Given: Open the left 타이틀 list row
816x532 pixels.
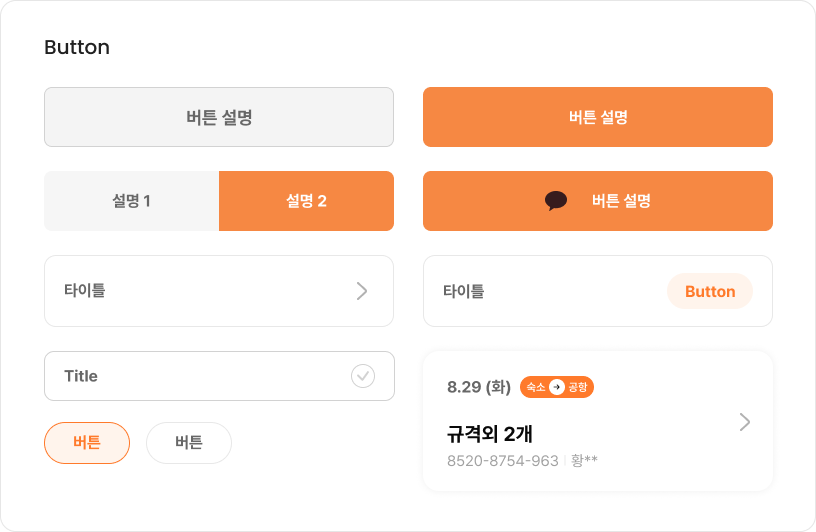Looking at the screenshot, I should (x=200, y=291).
